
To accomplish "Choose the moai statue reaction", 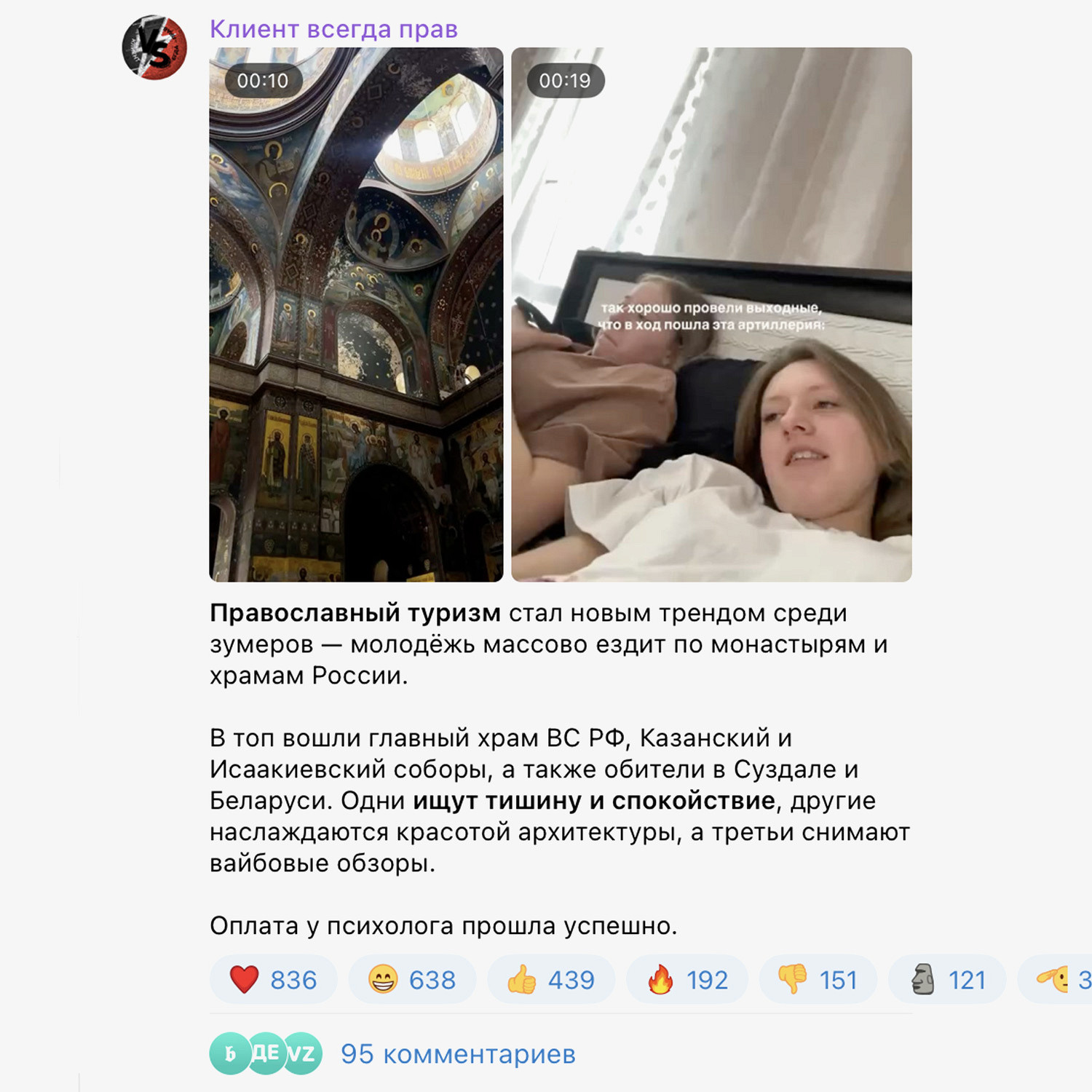I will point(948,979).
